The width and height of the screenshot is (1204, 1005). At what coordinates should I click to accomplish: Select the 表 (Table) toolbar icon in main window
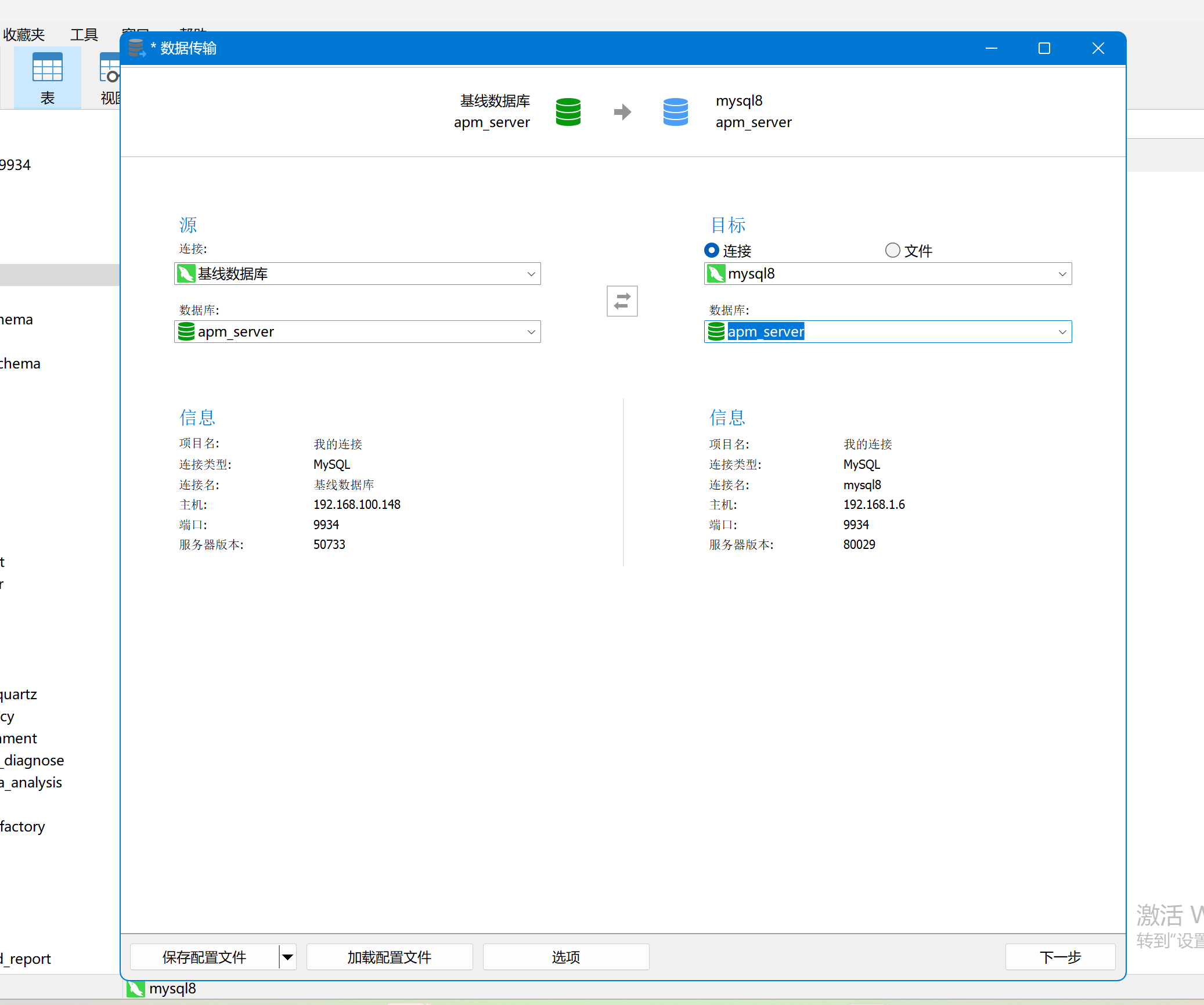tap(48, 78)
